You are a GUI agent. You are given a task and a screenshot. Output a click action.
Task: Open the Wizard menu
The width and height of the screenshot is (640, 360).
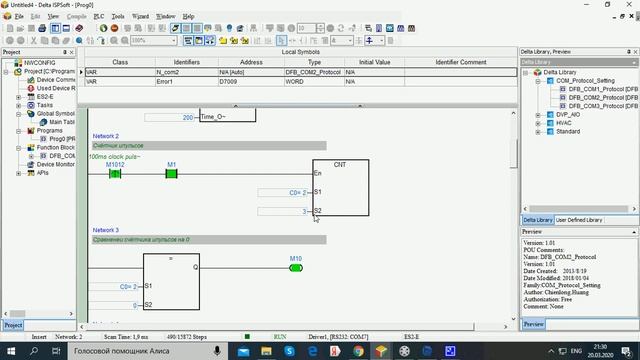[x=140, y=16]
